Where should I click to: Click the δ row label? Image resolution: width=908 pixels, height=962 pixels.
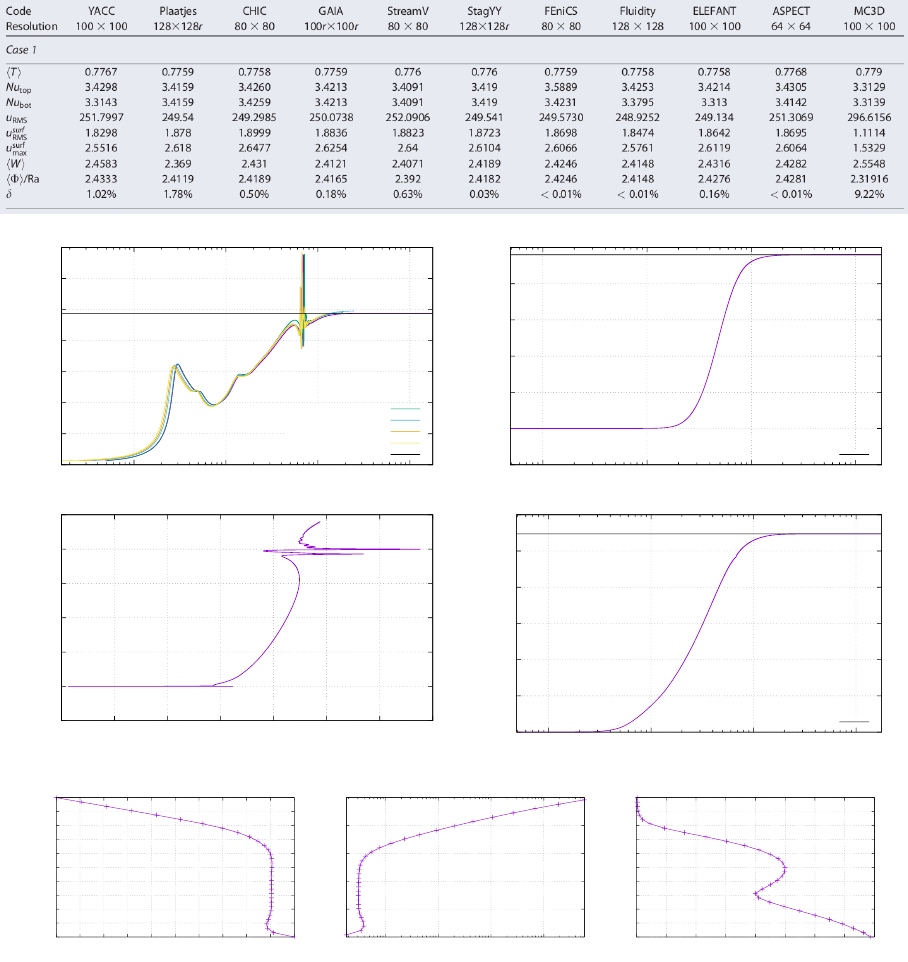click(9, 194)
